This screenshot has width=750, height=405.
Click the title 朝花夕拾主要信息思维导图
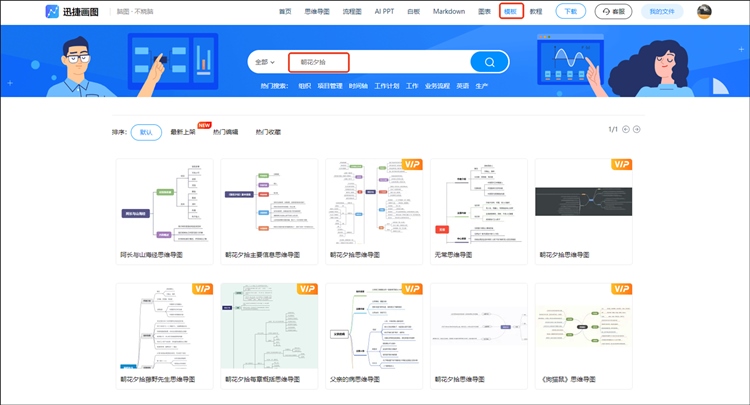(x=263, y=255)
